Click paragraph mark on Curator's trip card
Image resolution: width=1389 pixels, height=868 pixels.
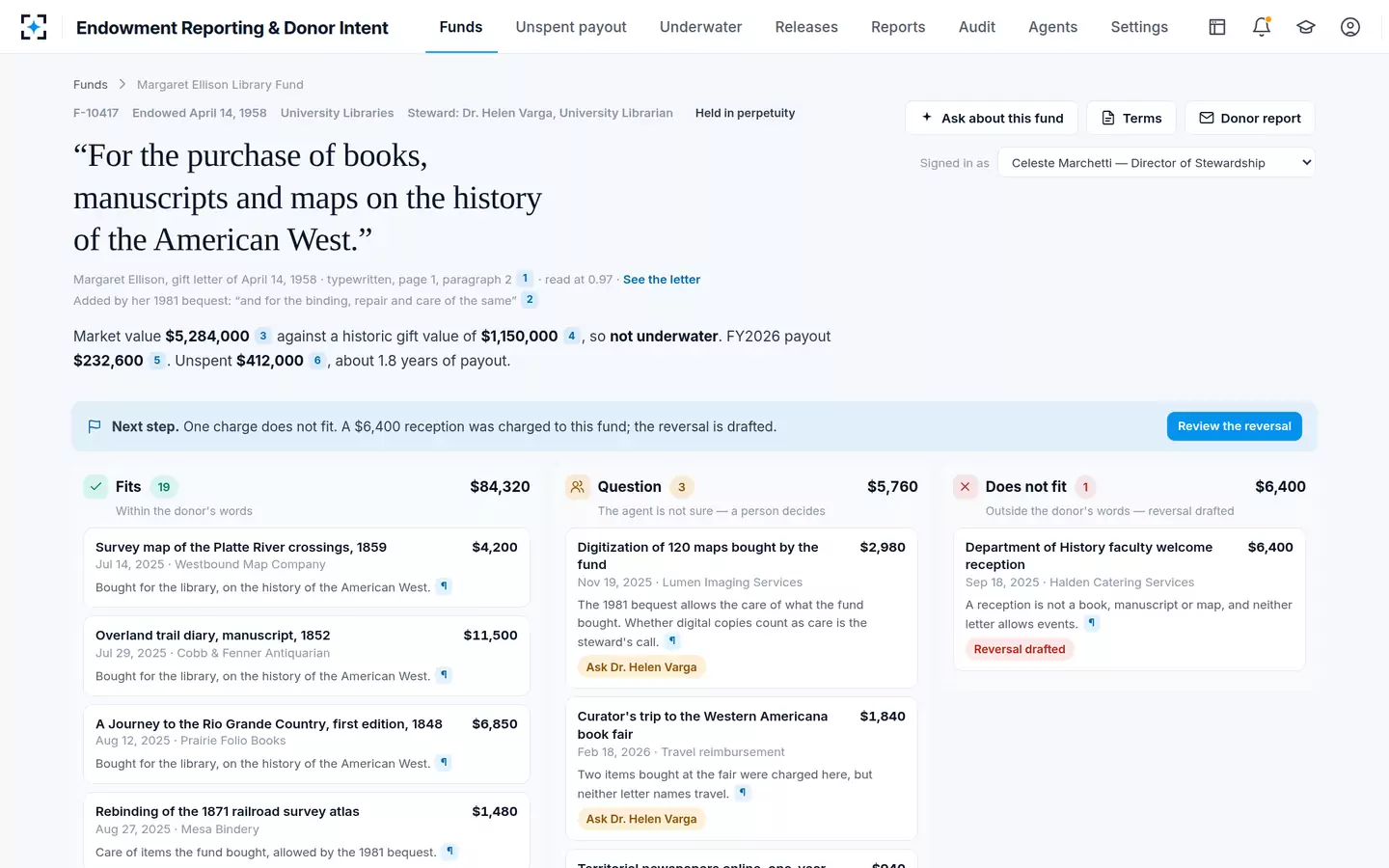(742, 793)
